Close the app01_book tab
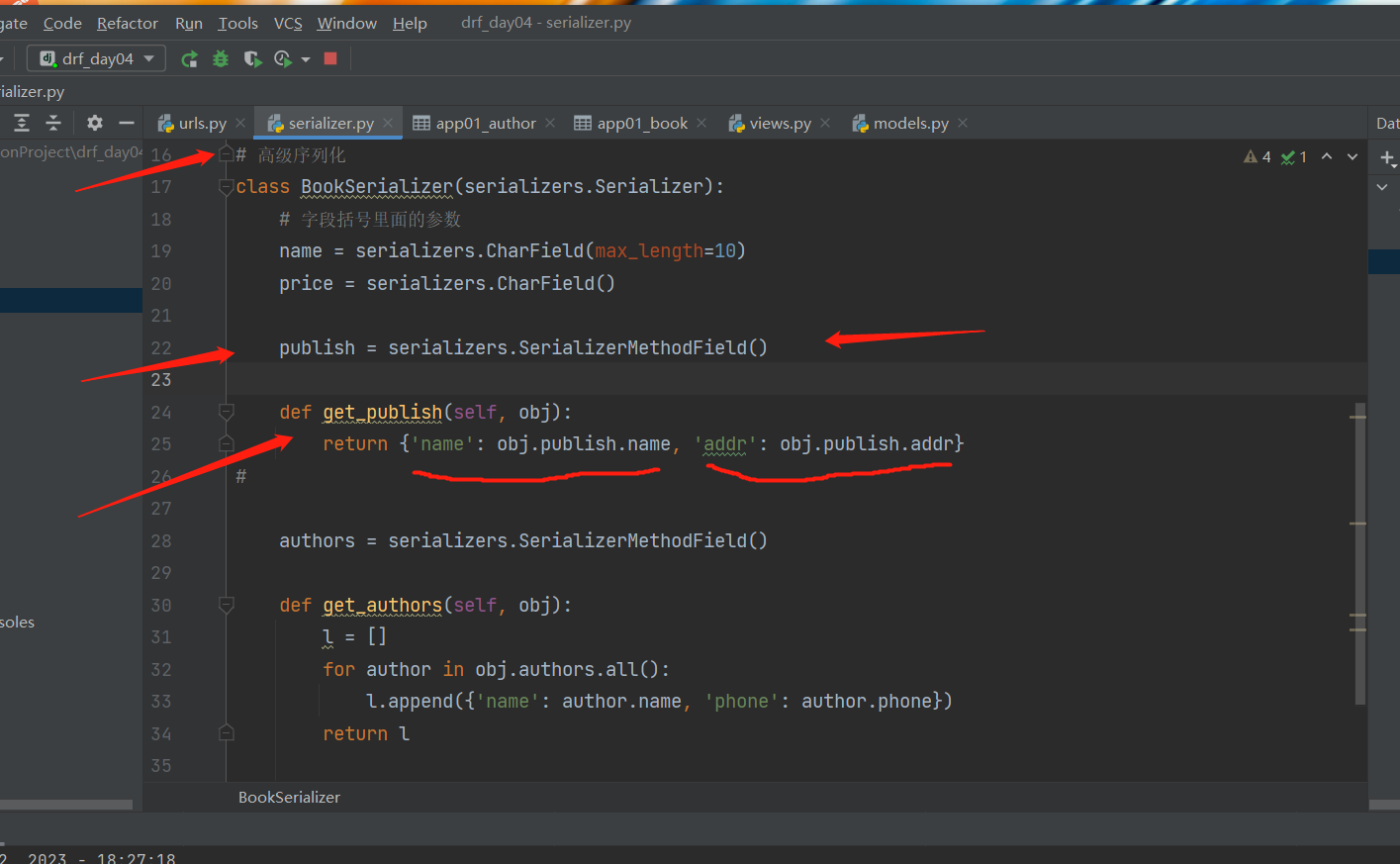 [x=701, y=123]
